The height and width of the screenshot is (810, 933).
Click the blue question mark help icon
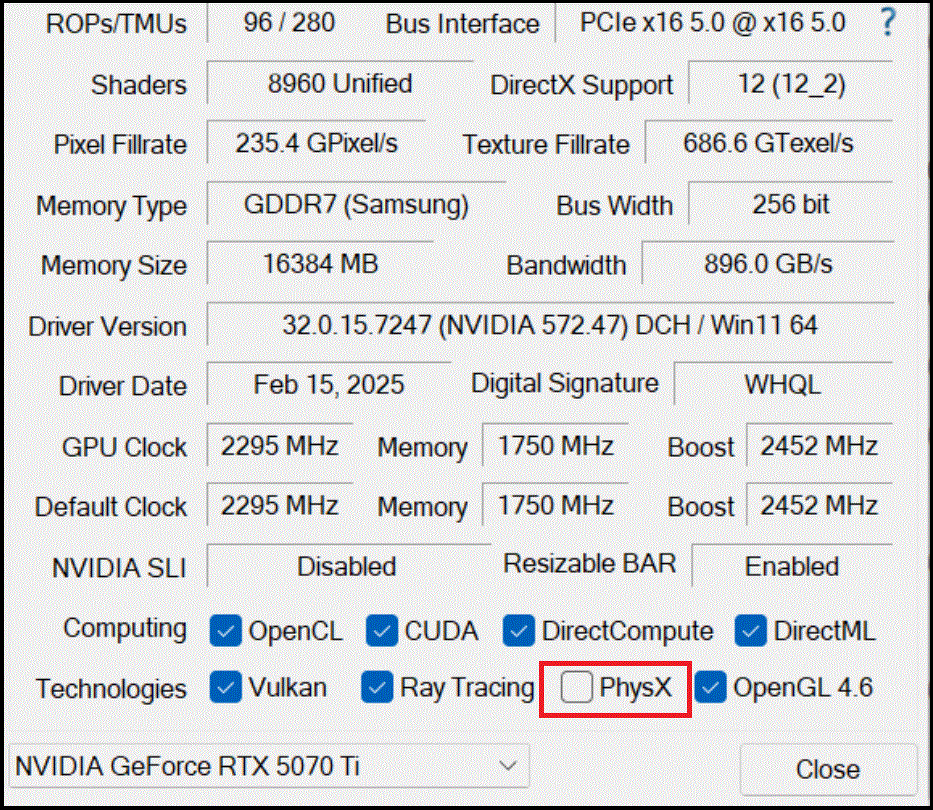(885, 23)
